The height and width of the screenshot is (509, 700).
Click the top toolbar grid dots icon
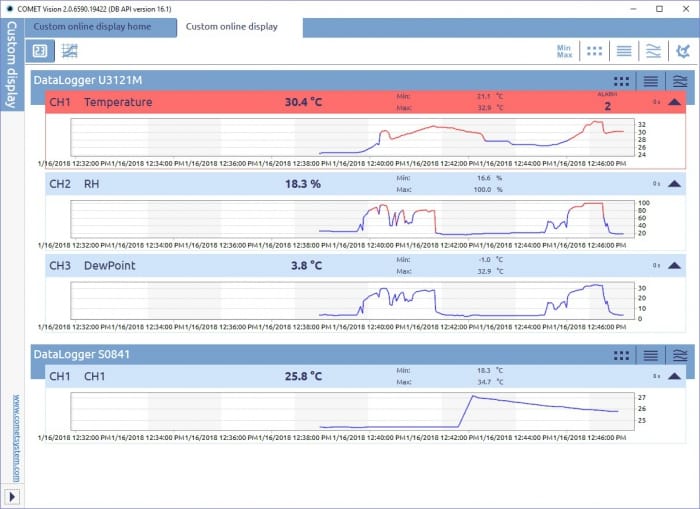point(595,50)
